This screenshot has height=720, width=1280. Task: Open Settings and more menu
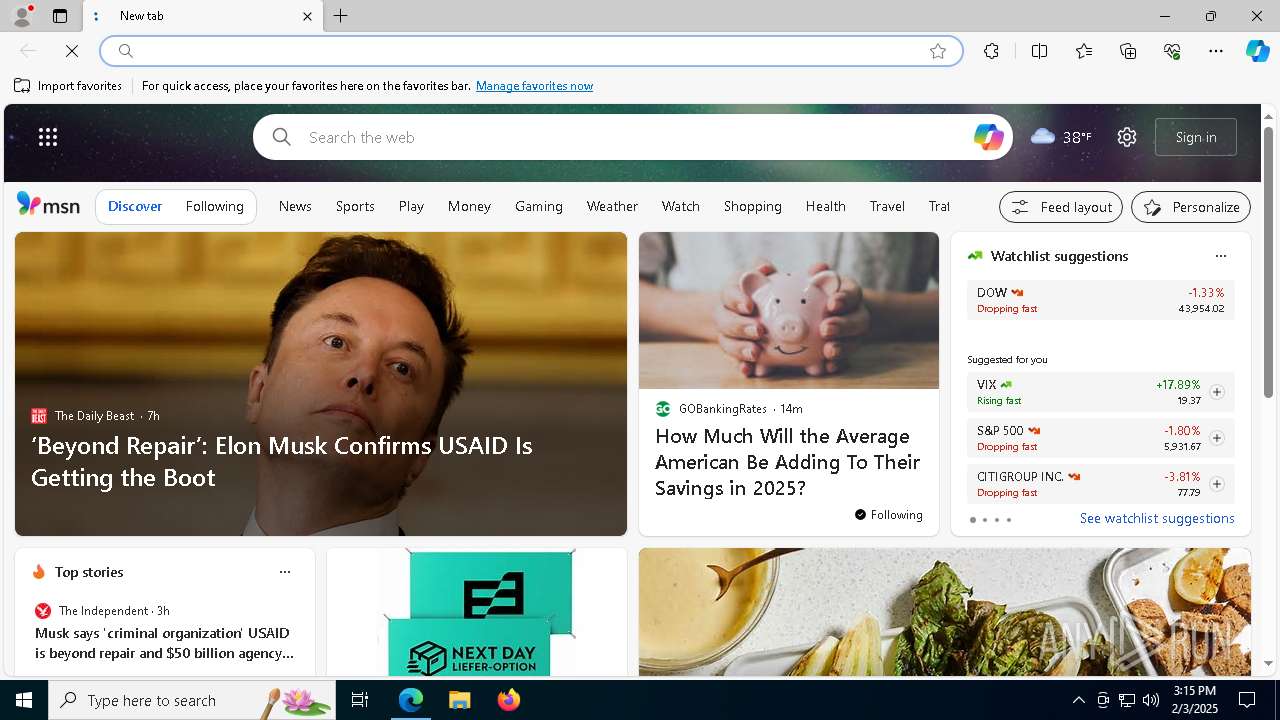click(1216, 51)
